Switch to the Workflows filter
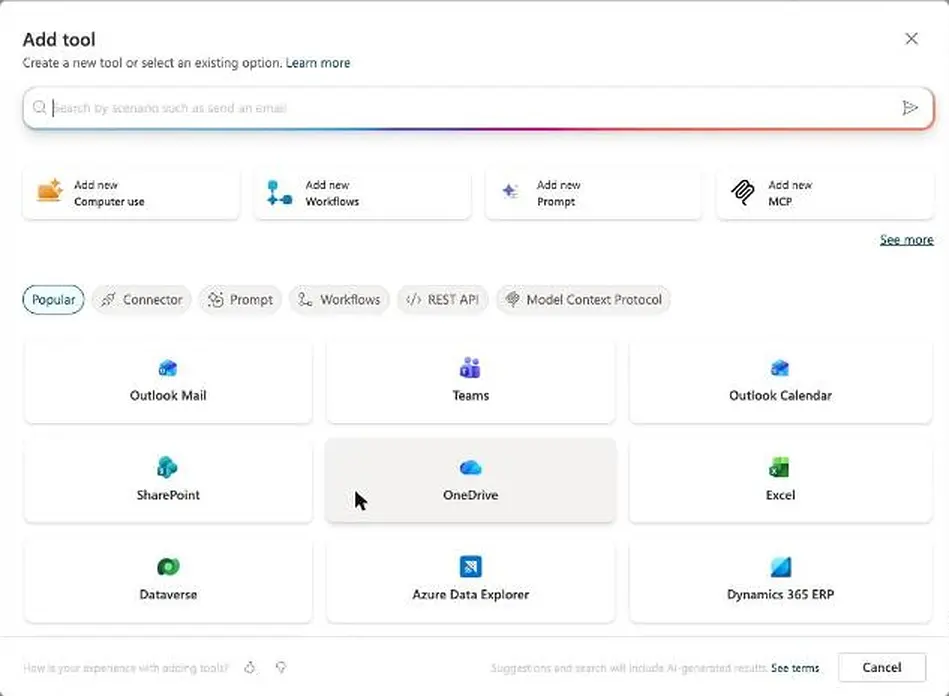Screen dimensions: 949x696 click(340, 300)
